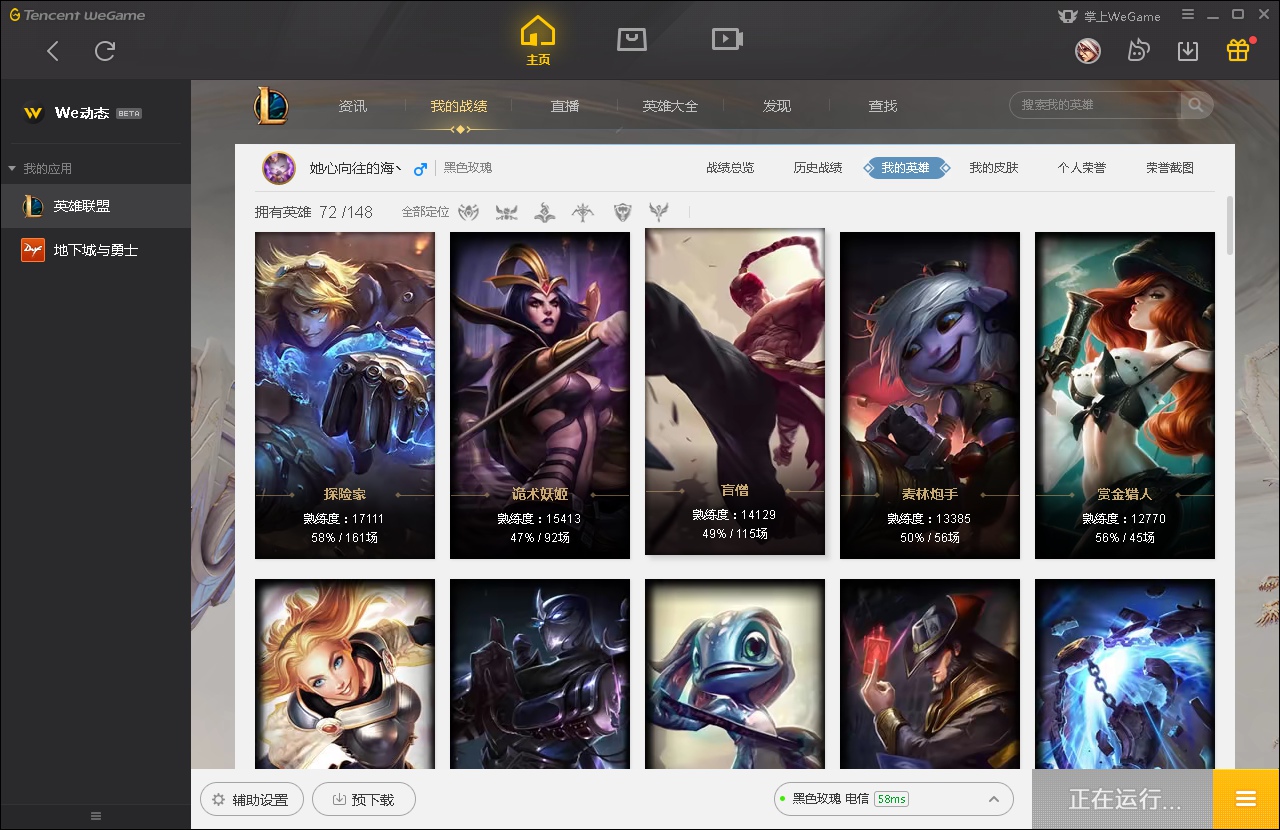Open the blue chain hero card in second row
The image size is (1280, 830).
pos(1125,674)
